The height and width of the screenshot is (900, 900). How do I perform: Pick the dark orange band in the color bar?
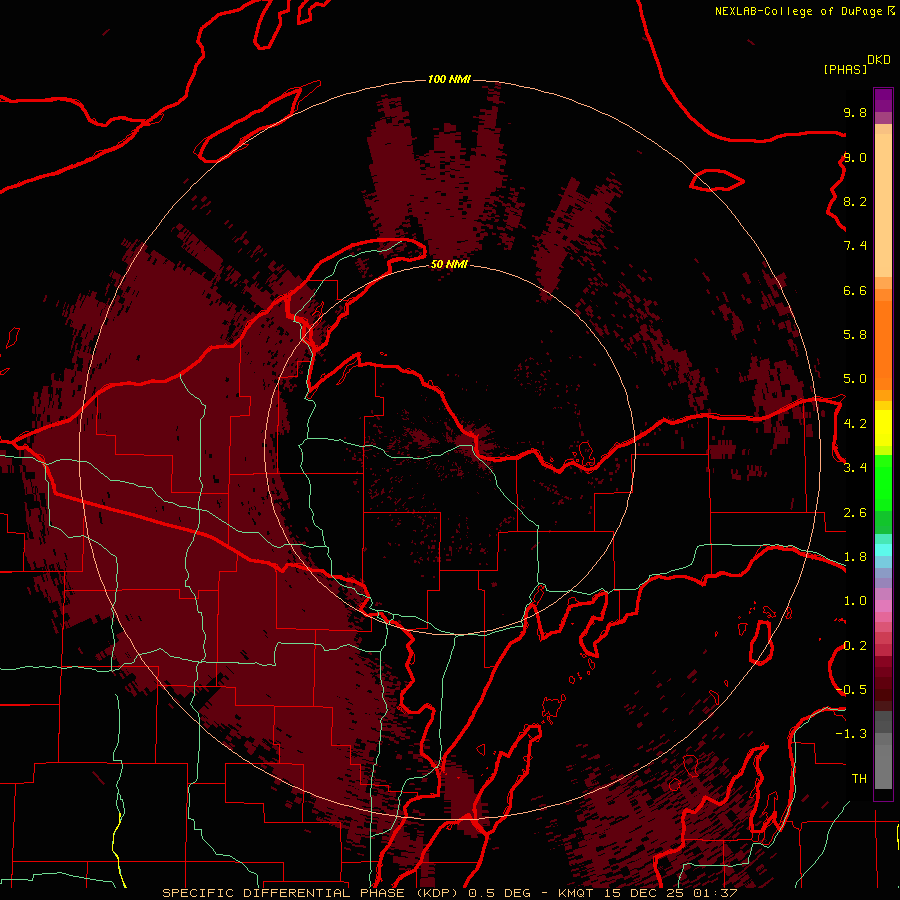click(x=883, y=346)
